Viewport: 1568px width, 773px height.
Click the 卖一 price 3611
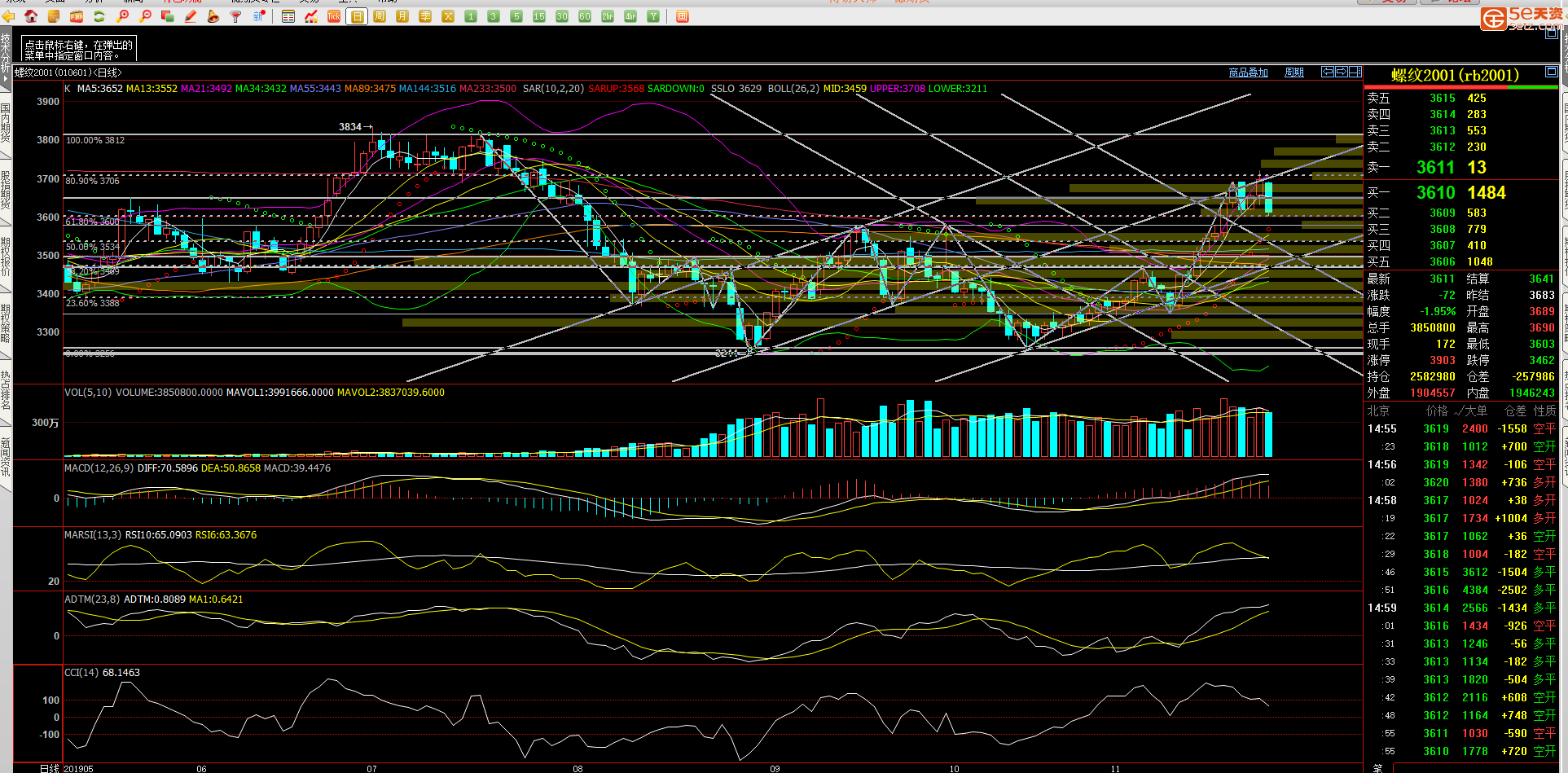(1435, 167)
